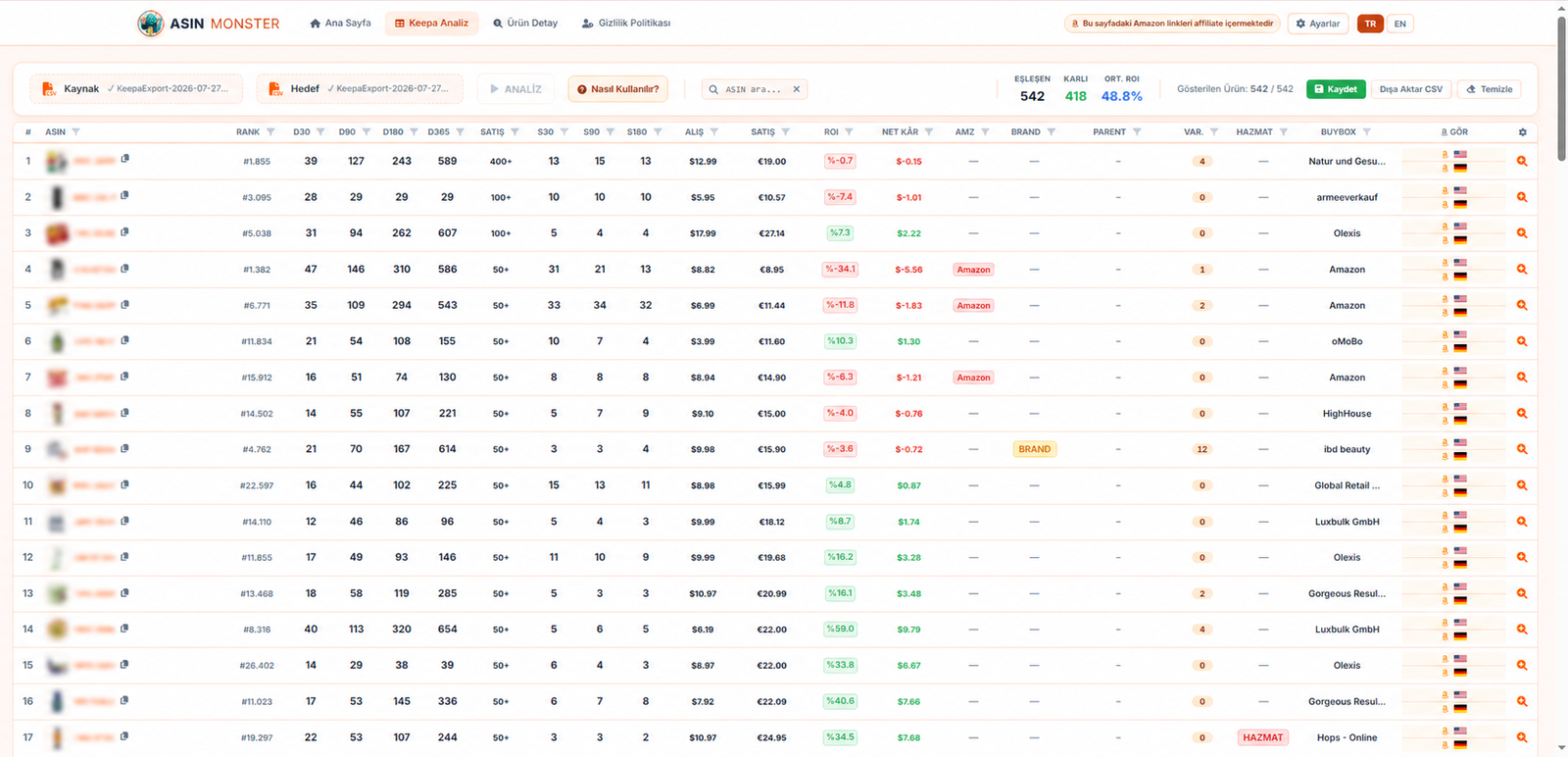Open Amazon Germany flag link in row 15
This screenshot has width=1568, height=757.
pos(1460,673)
